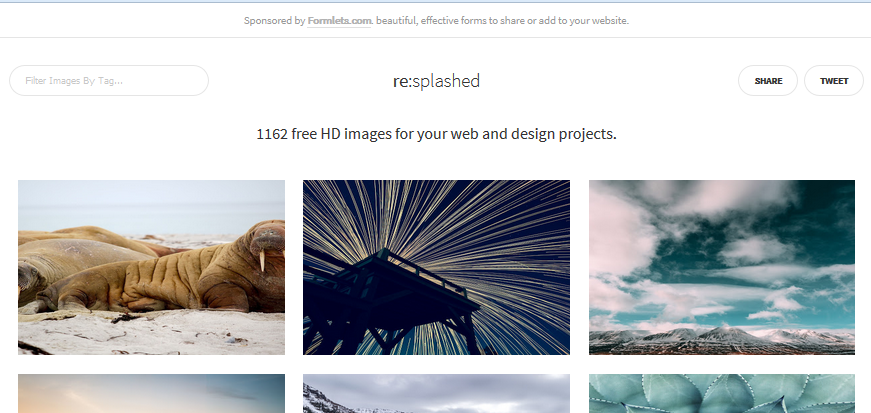Click the 1162 free HD images headline
The image size is (871, 413).
click(x=436, y=133)
